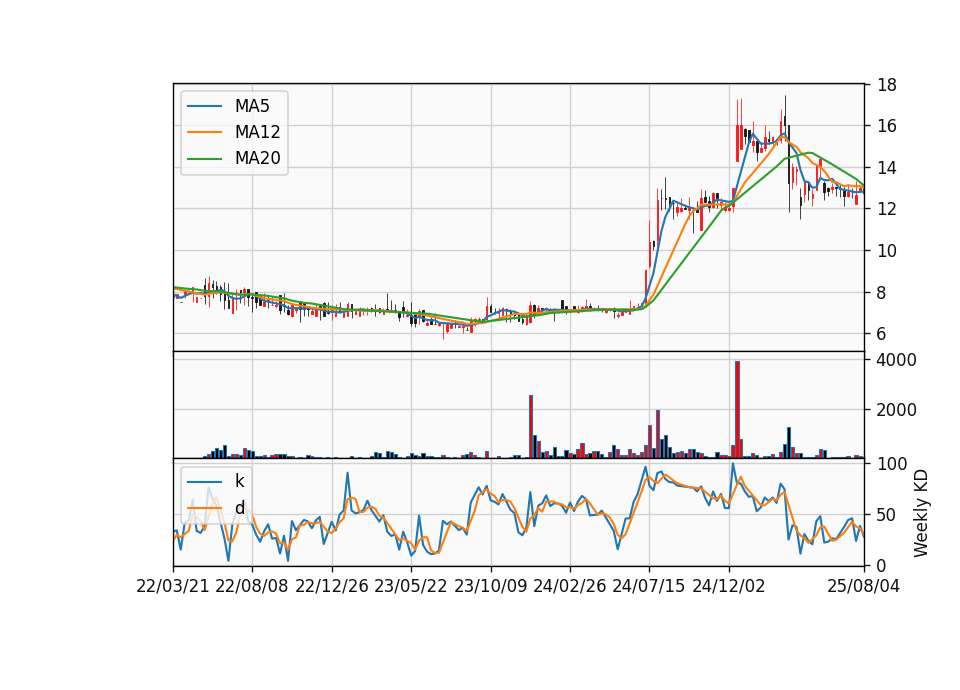
Task: Click the 23/10/09 date tick label
Action: (490, 586)
